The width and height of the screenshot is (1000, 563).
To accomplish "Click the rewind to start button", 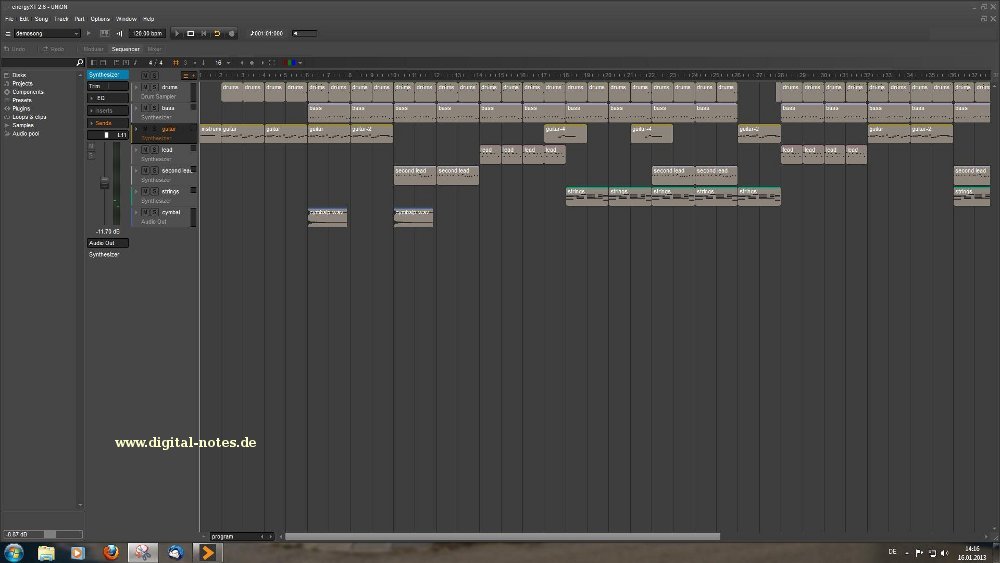I will click(x=203, y=33).
